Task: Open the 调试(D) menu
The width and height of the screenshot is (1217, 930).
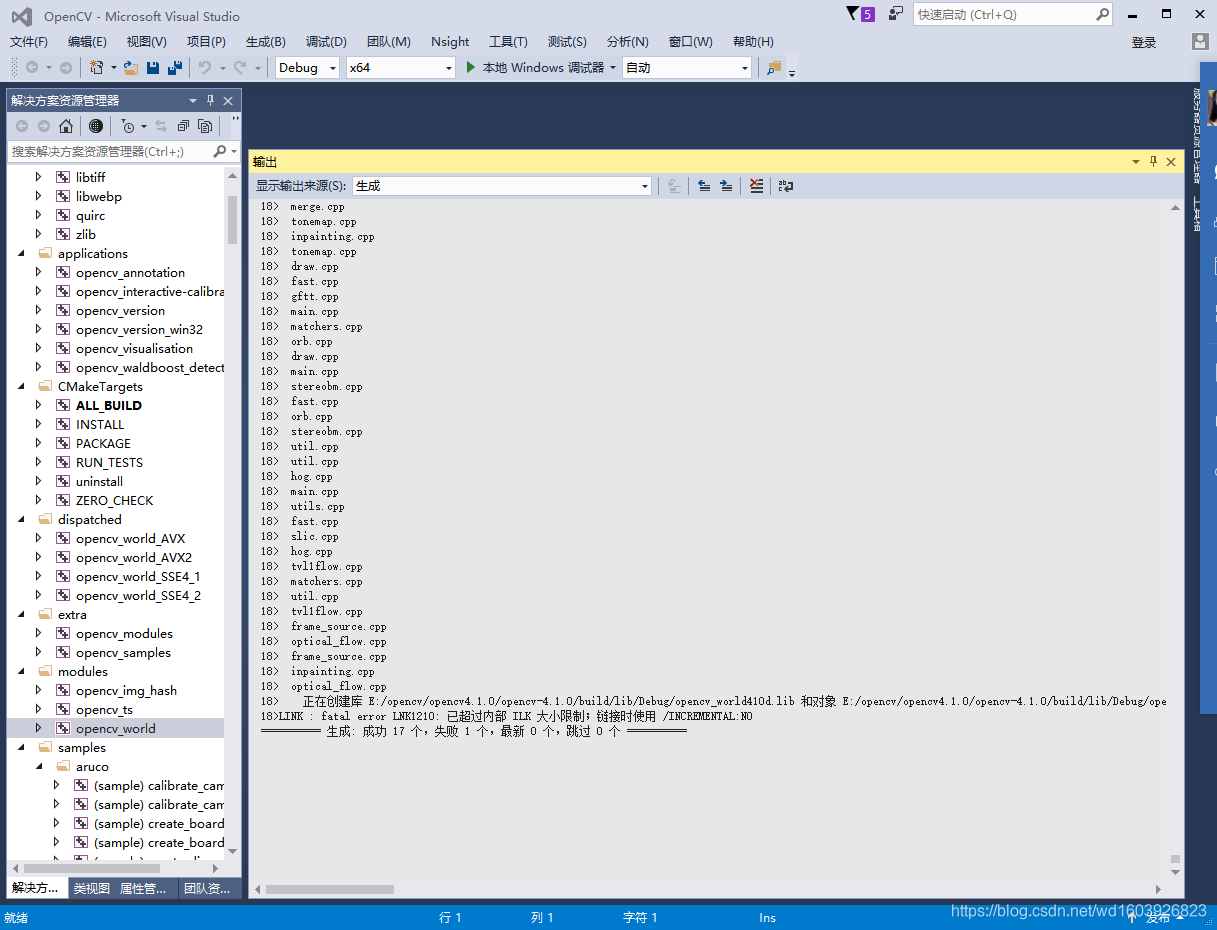Action: [x=326, y=42]
